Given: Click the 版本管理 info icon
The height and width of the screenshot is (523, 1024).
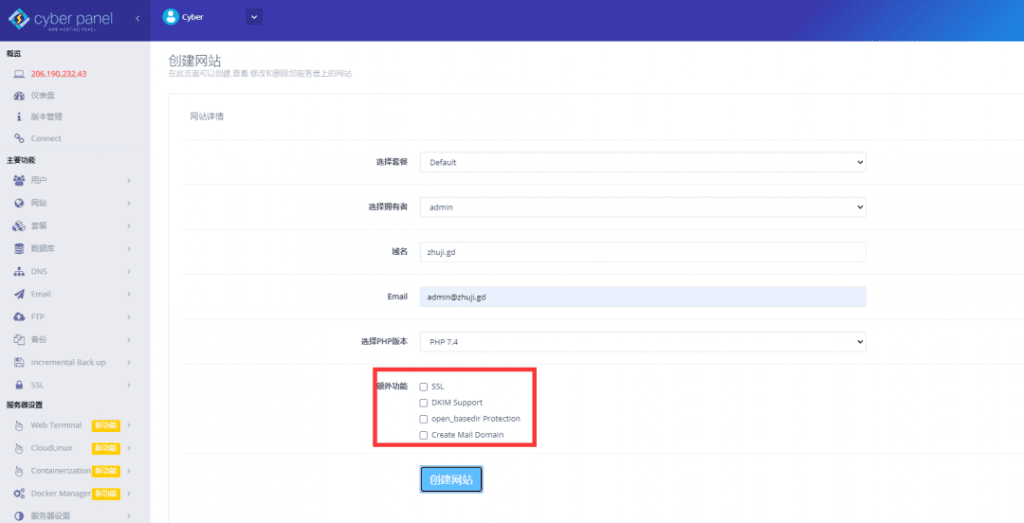Looking at the screenshot, I should [19, 117].
